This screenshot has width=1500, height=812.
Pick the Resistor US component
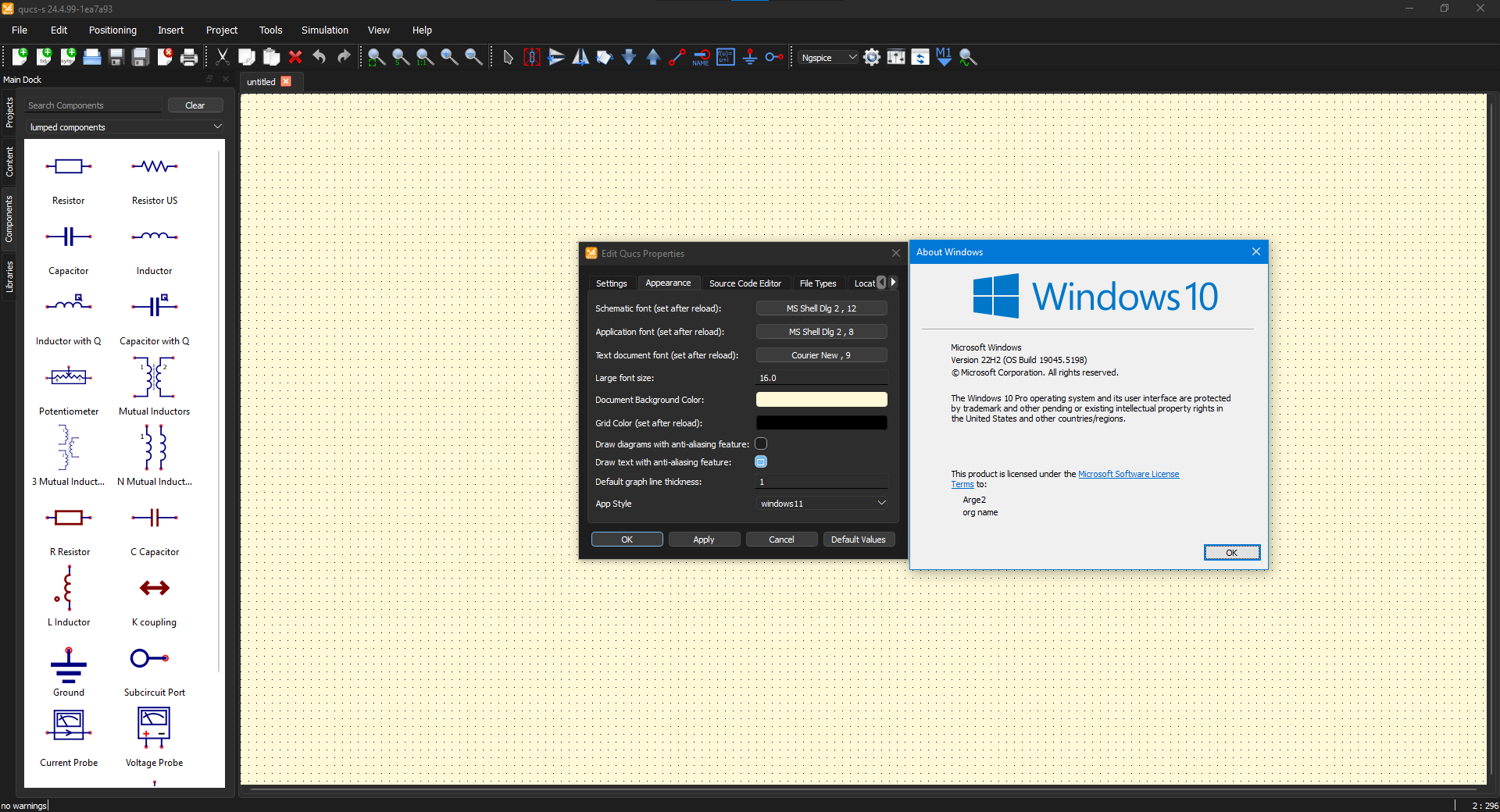coord(155,180)
